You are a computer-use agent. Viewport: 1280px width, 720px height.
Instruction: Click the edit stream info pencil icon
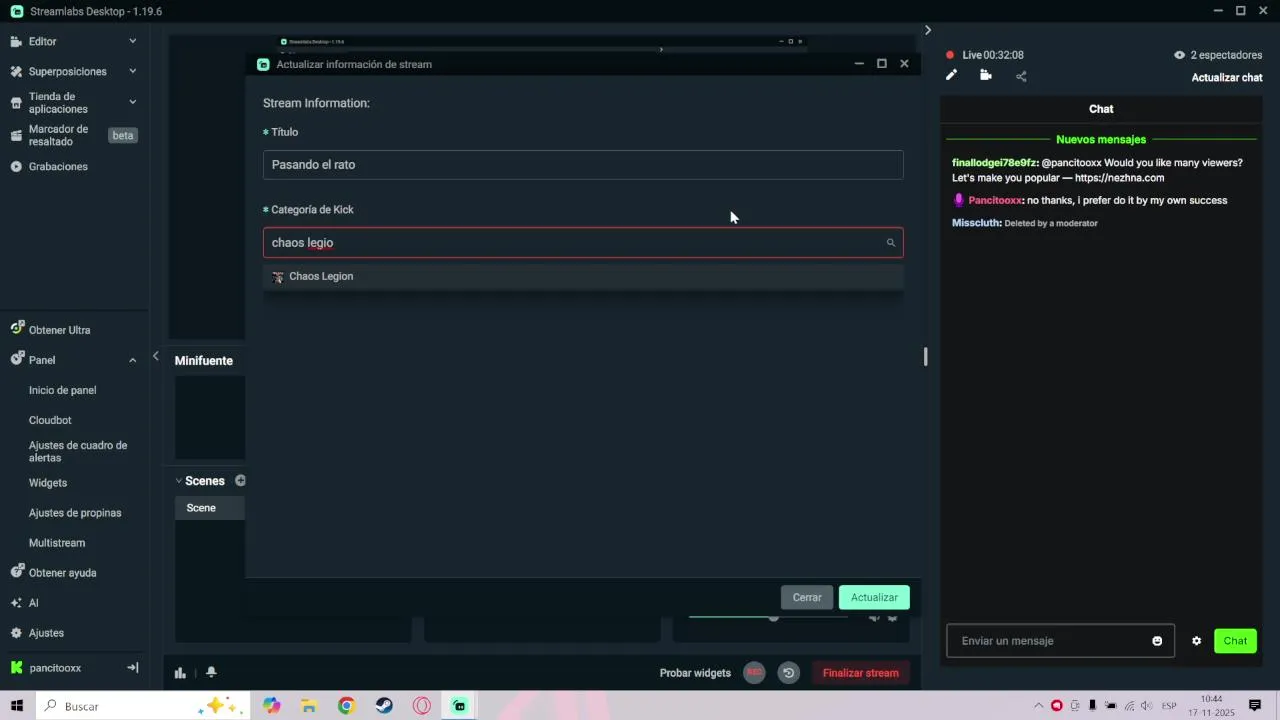pyautogui.click(x=952, y=75)
